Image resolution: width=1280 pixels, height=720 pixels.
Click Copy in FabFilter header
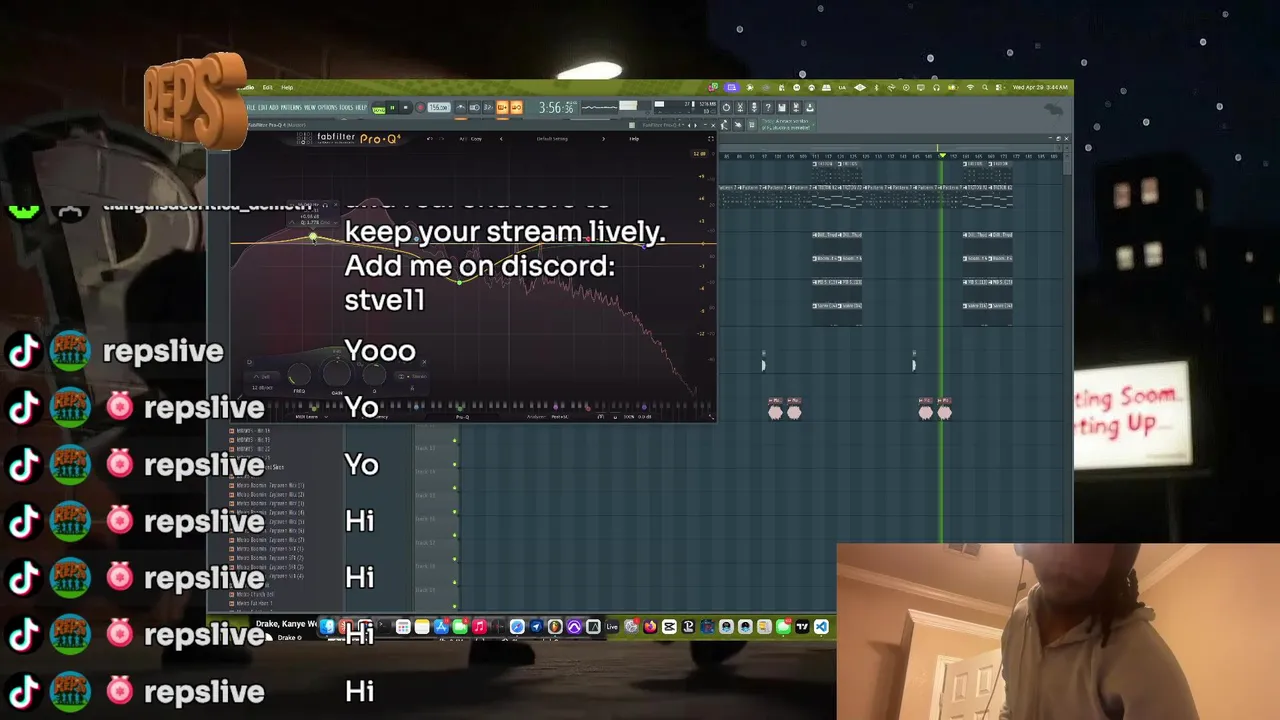[x=476, y=139]
